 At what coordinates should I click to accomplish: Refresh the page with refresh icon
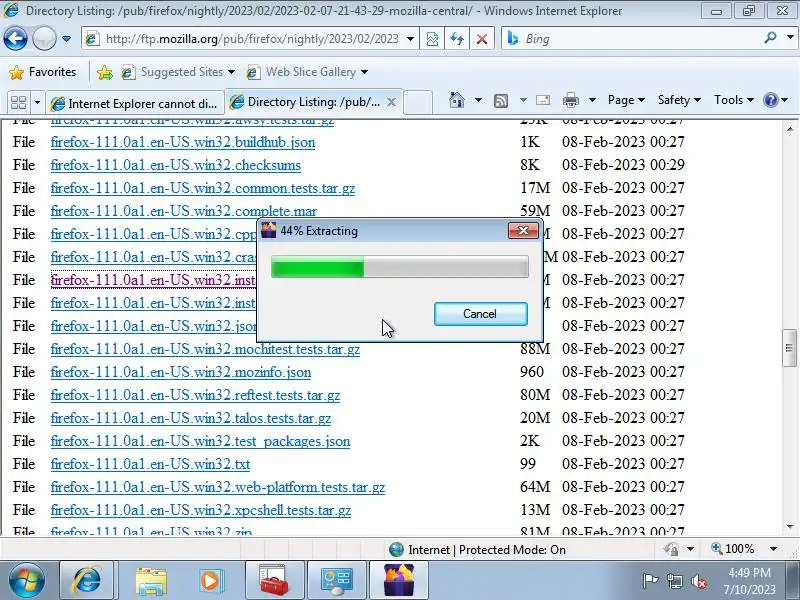coord(457,39)
